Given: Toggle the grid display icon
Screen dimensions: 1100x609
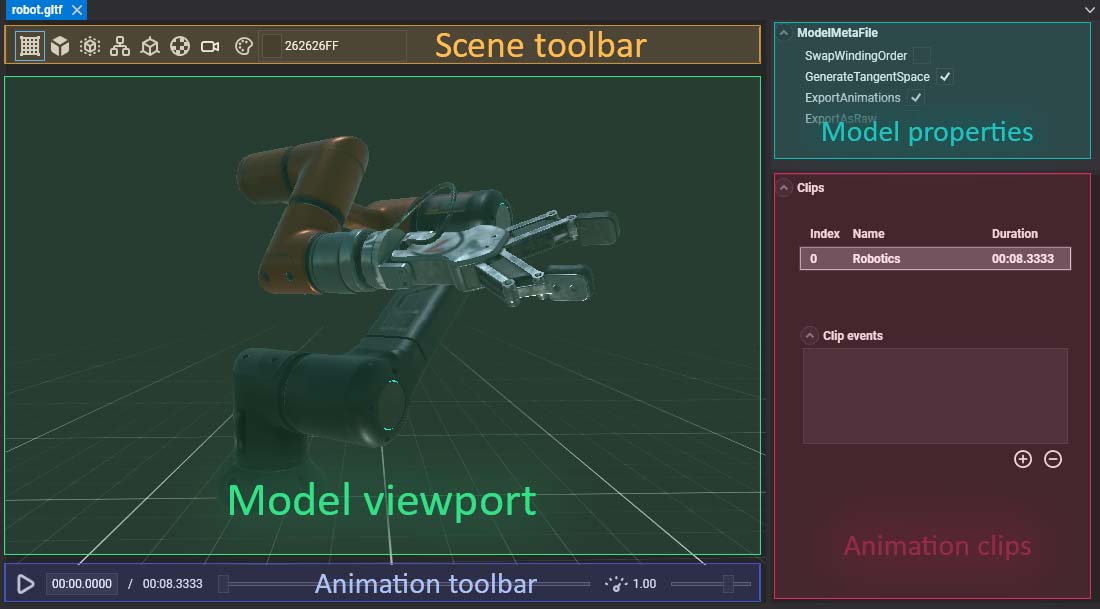Looking at the screenshot, I should pos(30,46).
